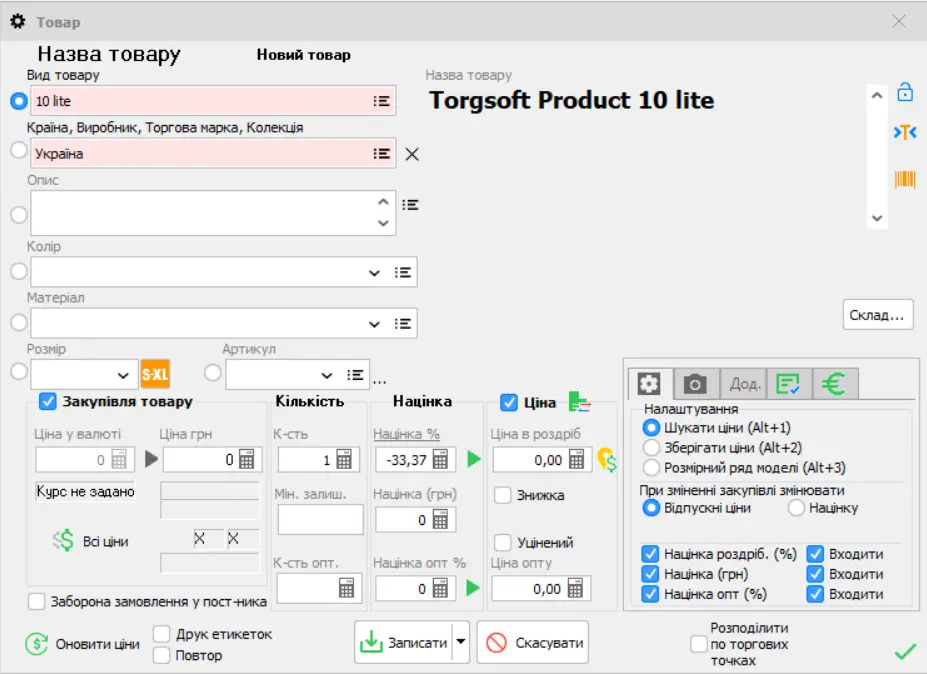Select the Зберігати ціни (Alt+2) radio button
This screenshot has height=674, width=927.
point(650,447)
